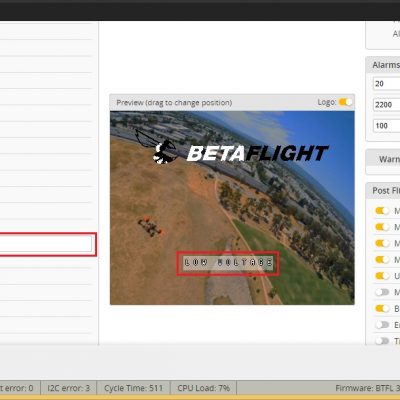Disable the Post Flight toggle labeled 'B'
The width and height of the screenshot is (400, 400).
click(x=382, y=309)
